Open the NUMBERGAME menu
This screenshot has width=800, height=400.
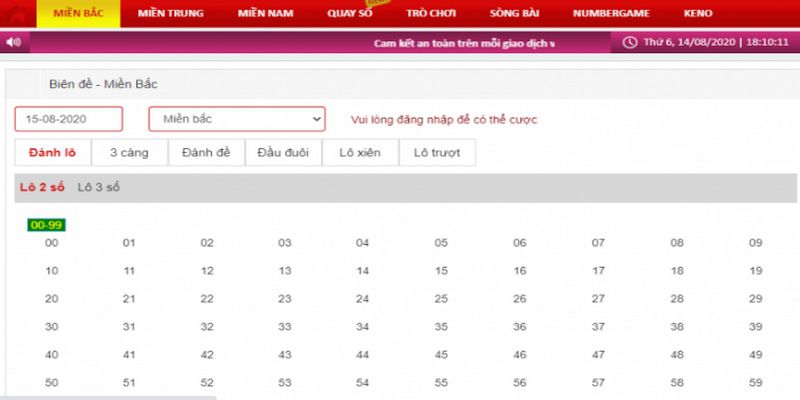611,14
